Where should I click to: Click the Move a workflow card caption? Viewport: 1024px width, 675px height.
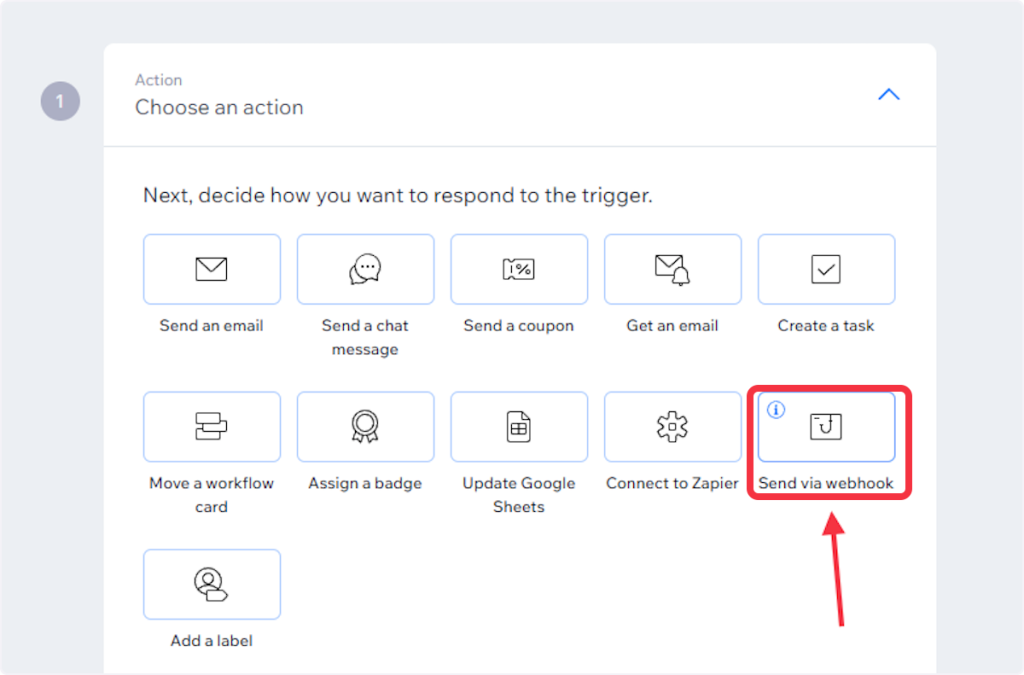point(211,494)
